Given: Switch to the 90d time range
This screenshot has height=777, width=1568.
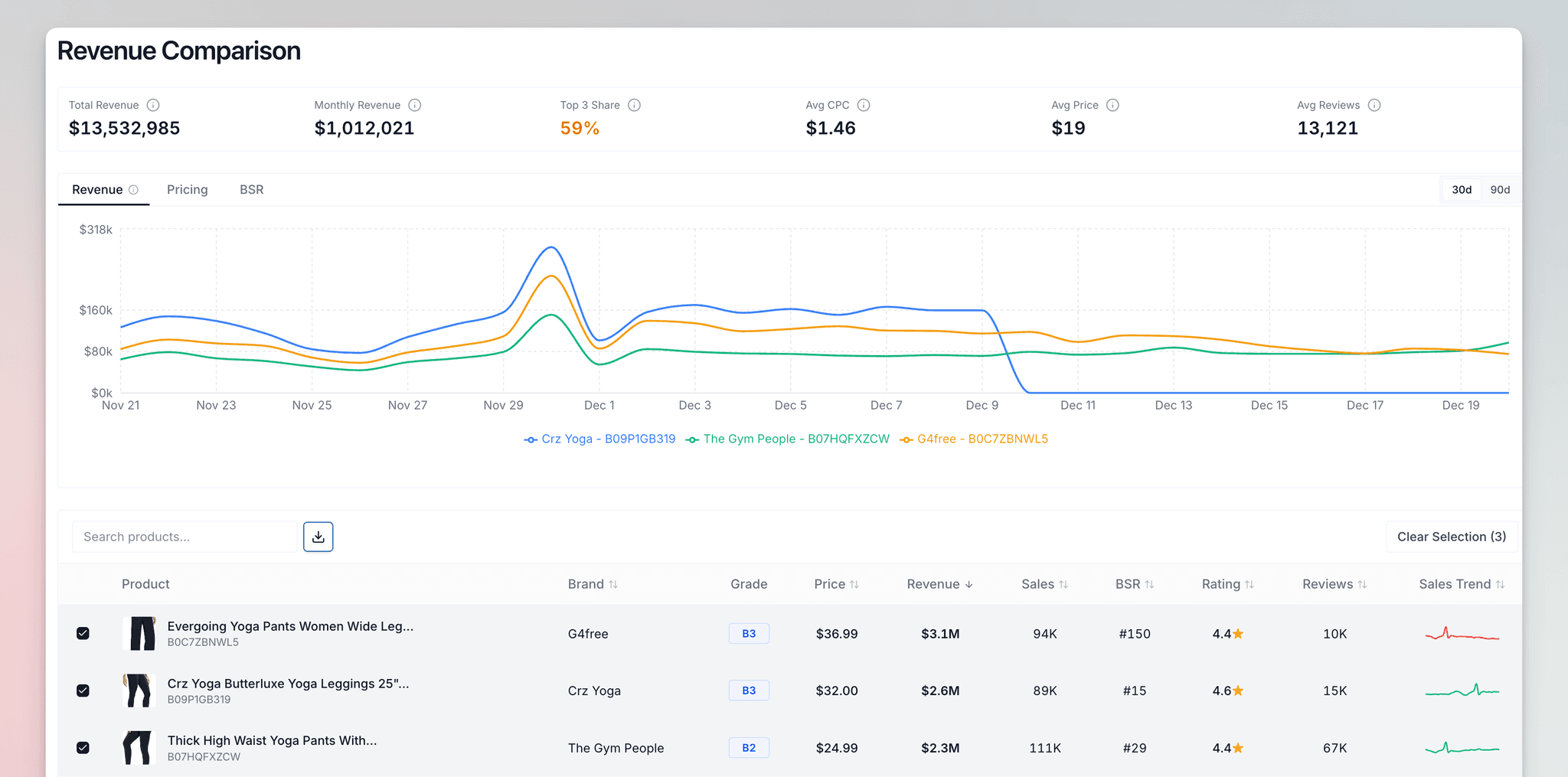Looking at the screenshot, I should coord(1500,190).
